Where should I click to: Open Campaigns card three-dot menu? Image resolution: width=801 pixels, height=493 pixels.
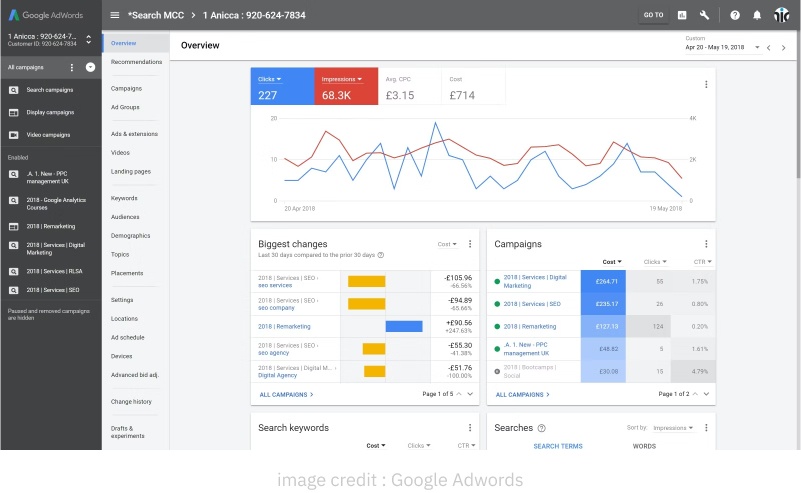click(706, 244)
